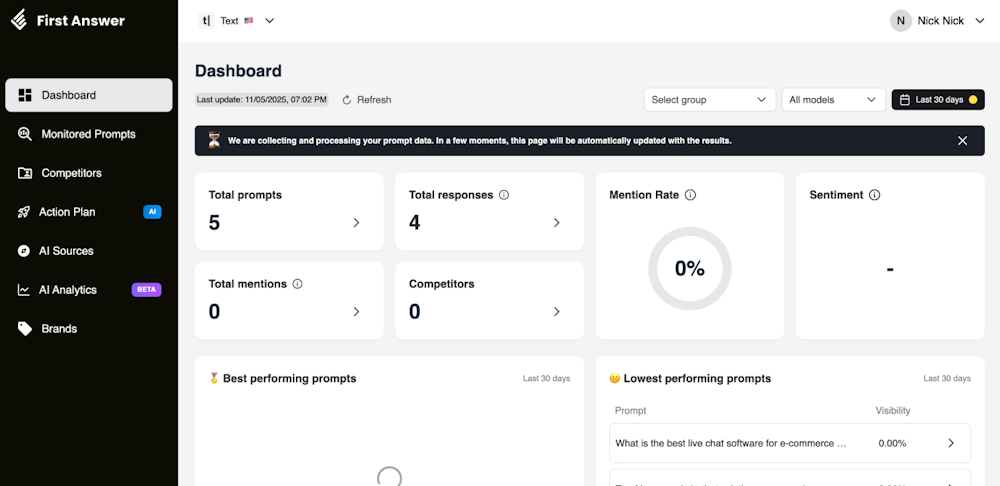Open AI Analytics beta section

point(68,290)
